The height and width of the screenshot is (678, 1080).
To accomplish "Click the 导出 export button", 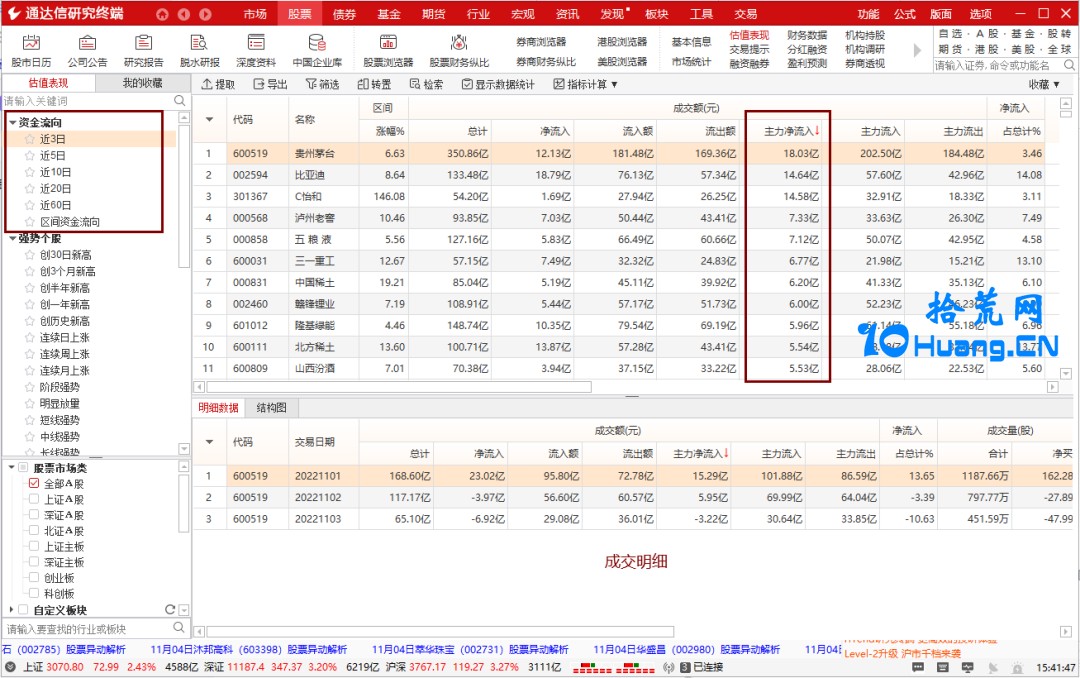I will (270, 84).
